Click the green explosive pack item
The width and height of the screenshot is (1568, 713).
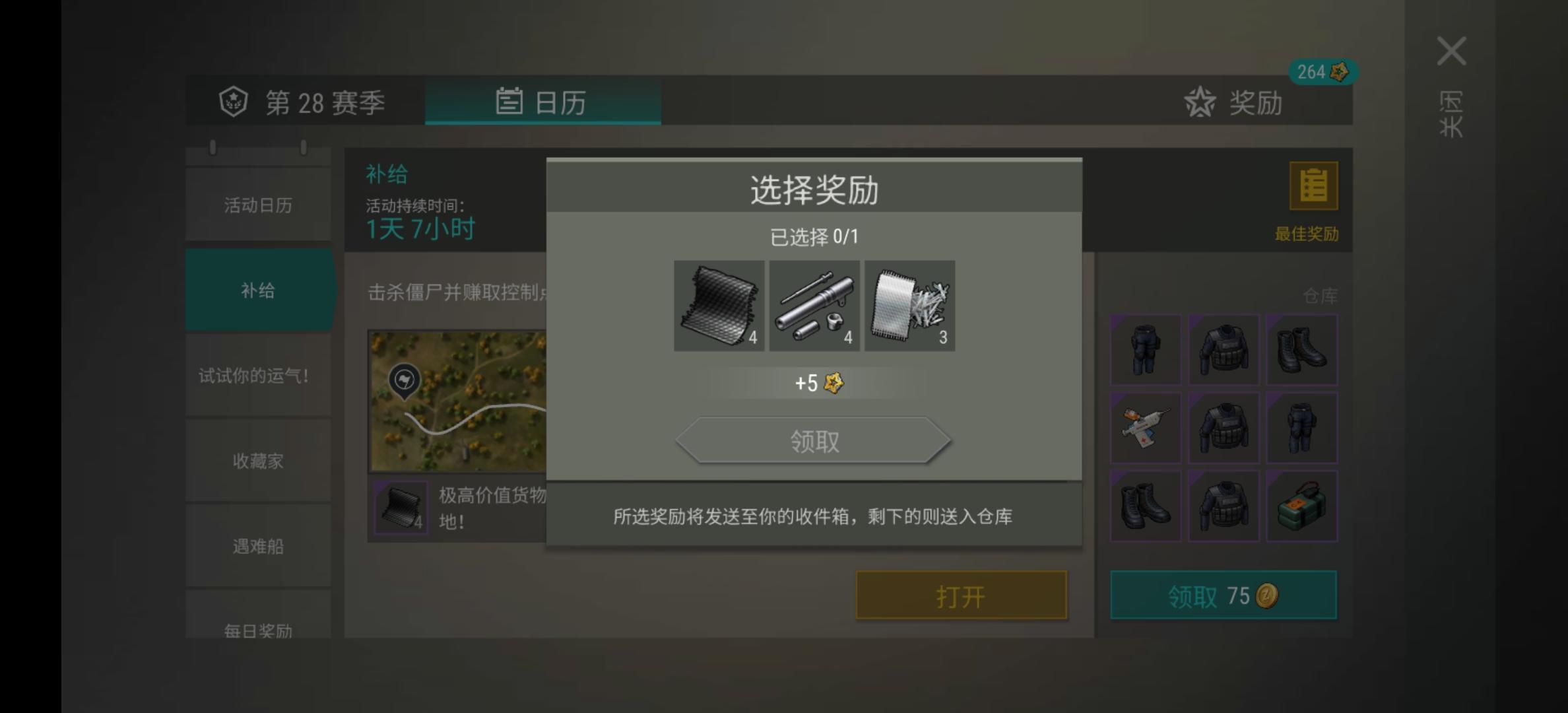[1301, 506]
